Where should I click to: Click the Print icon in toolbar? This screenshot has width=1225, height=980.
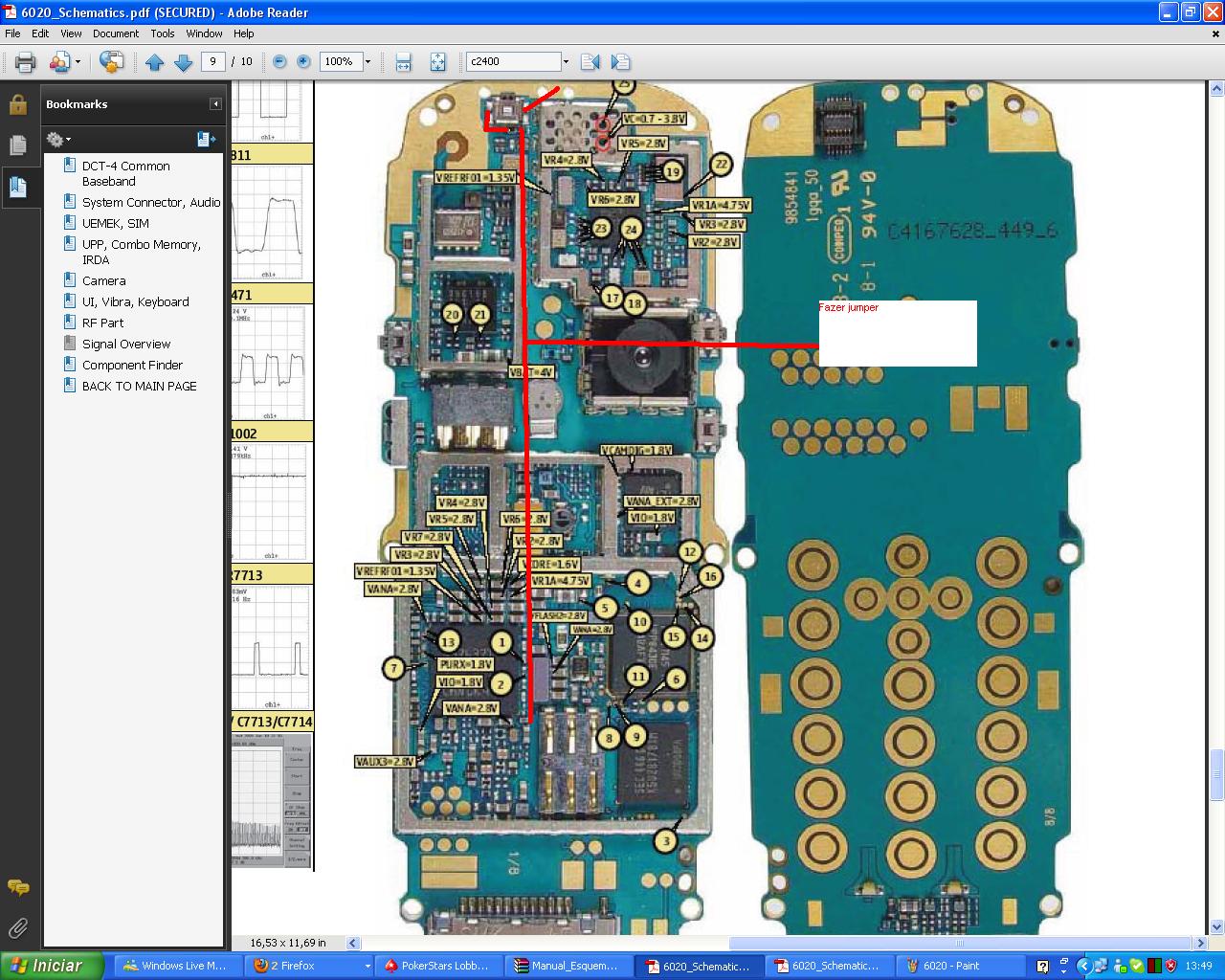(x=25, y=62)
